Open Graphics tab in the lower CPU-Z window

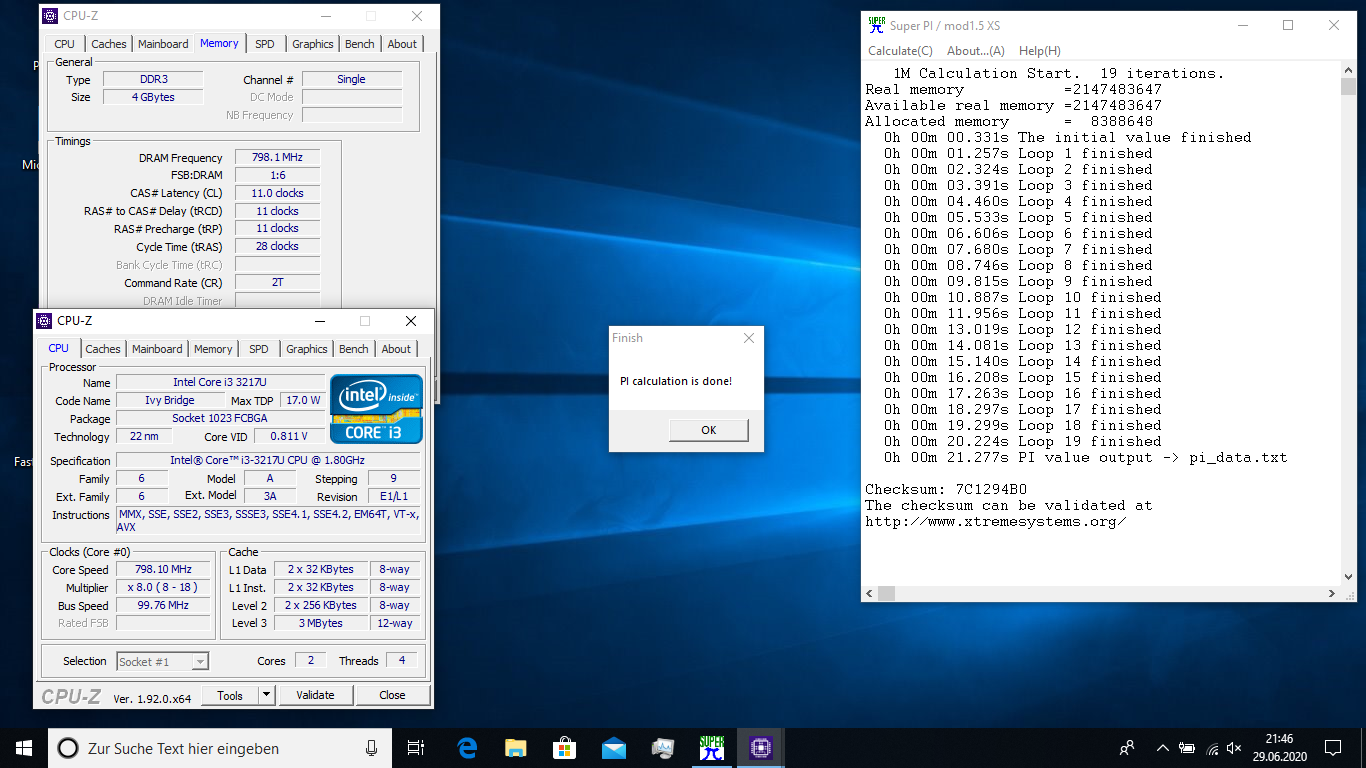[307, 349]
